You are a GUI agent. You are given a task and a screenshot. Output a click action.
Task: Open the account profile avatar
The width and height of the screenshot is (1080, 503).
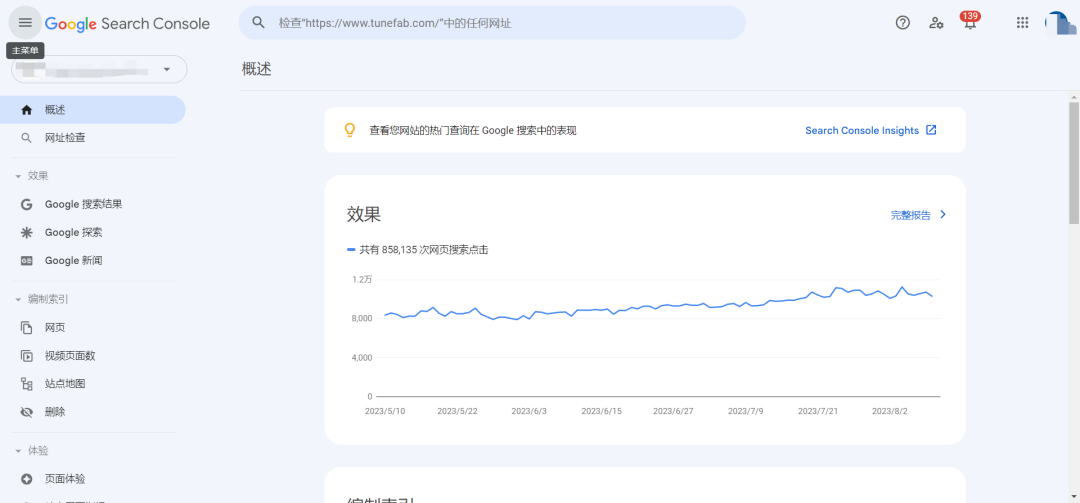click(1060, 23)
